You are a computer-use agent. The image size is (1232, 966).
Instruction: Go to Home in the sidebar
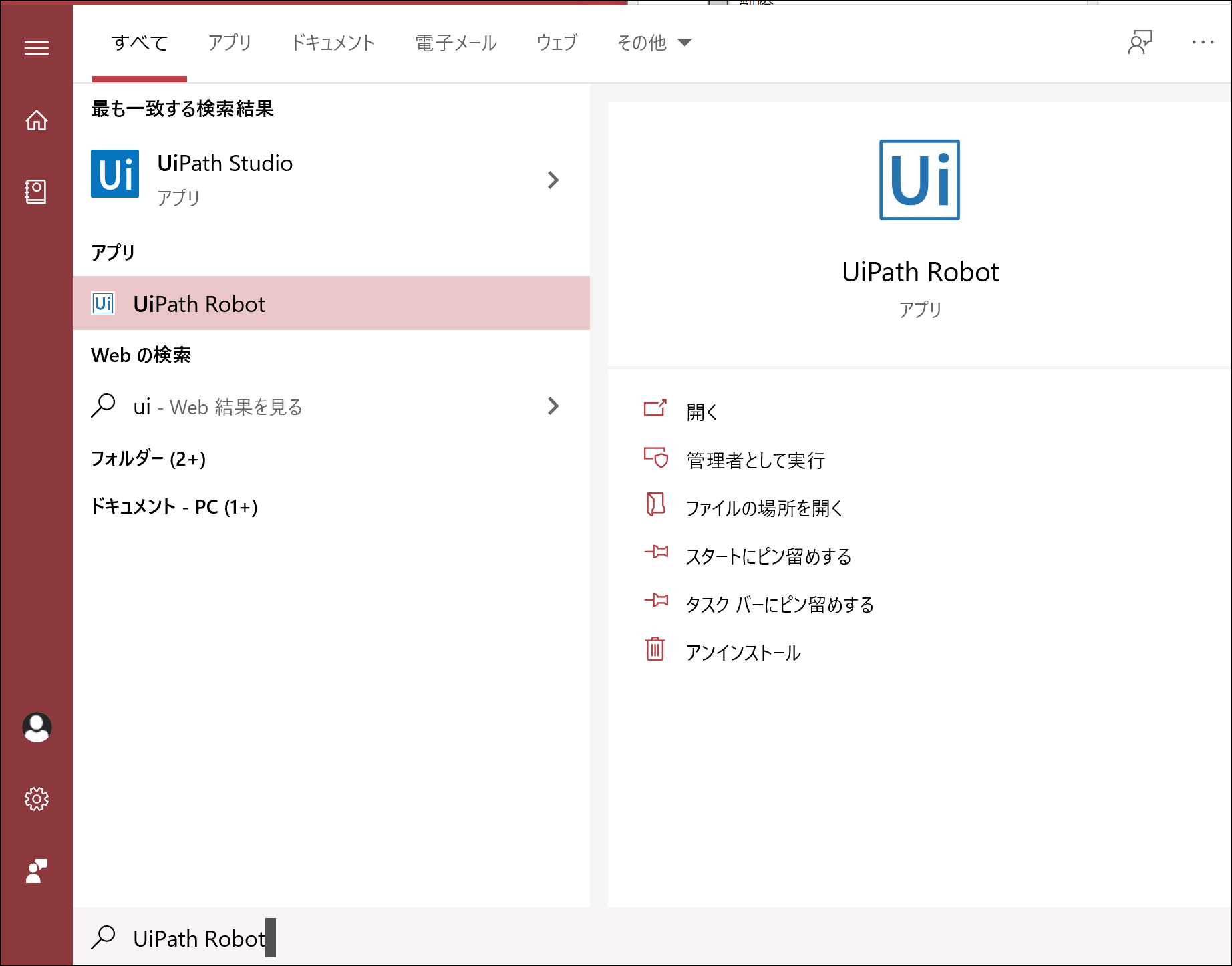tap(37, 120)
